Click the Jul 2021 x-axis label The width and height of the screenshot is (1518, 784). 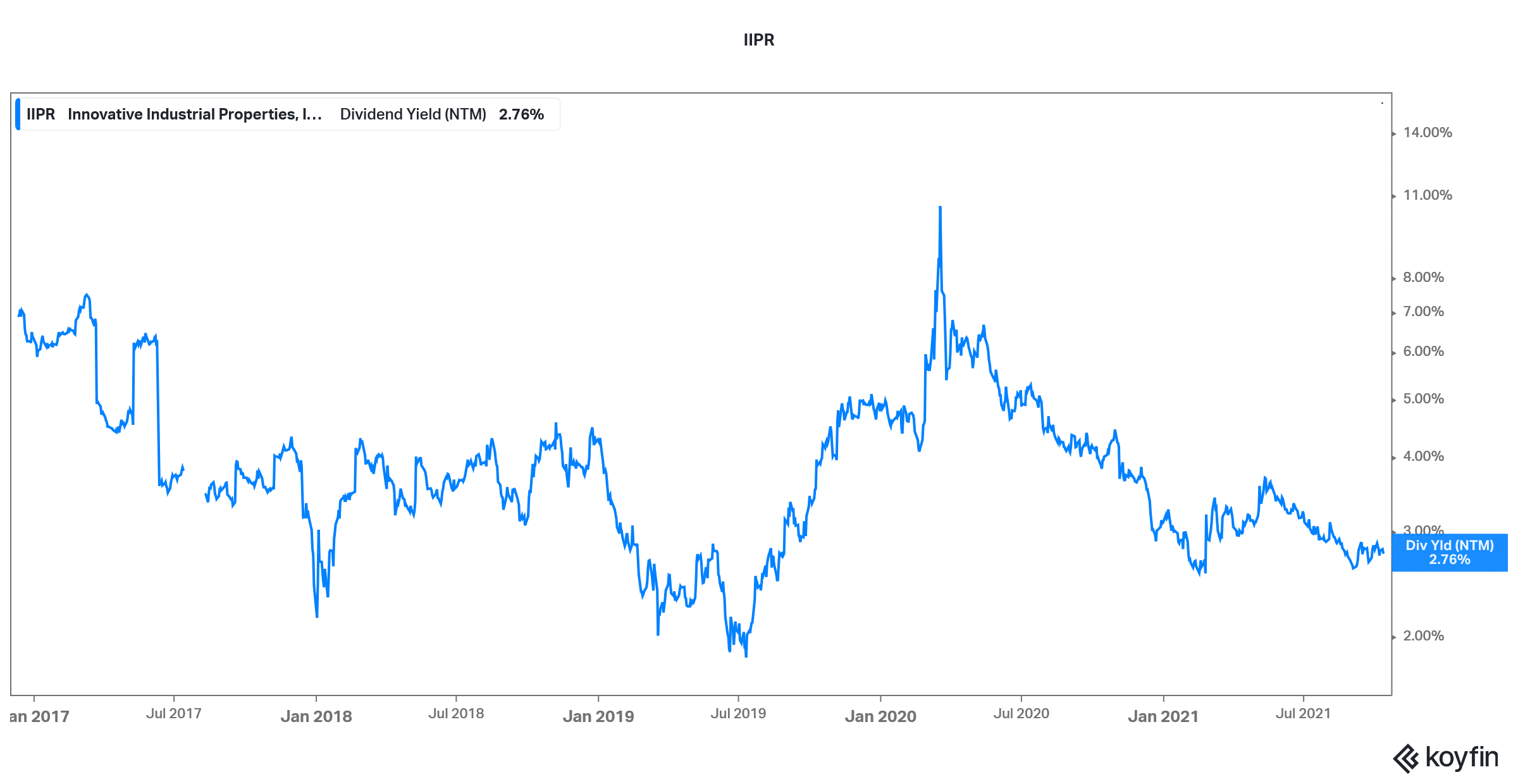point(1304,714)
